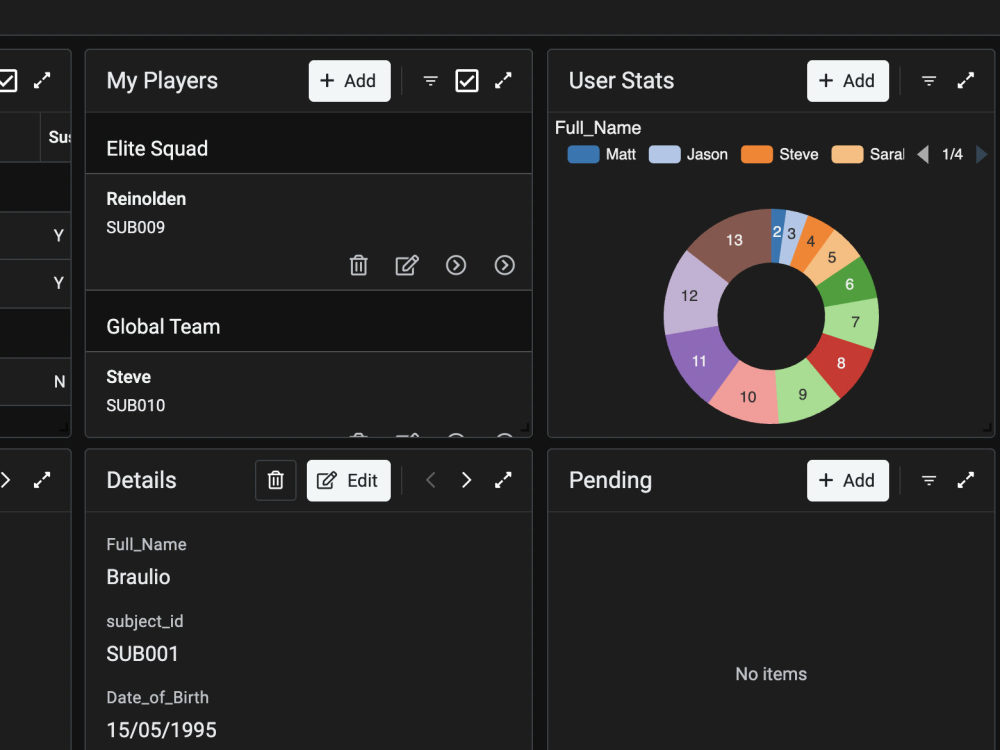Select donut slice labeled 8

pos(841,363)
